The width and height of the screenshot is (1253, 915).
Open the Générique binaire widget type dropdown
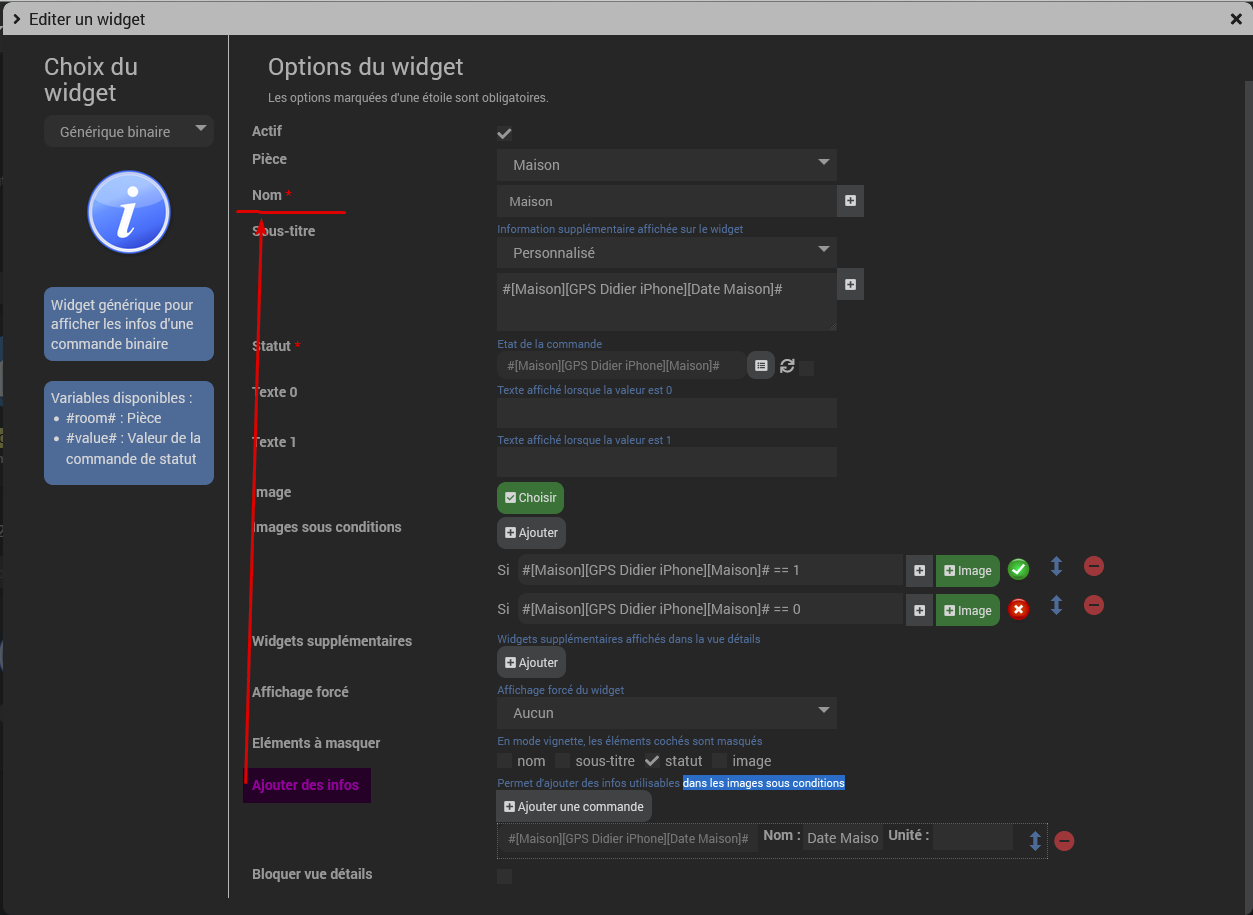tap(129, 131)
